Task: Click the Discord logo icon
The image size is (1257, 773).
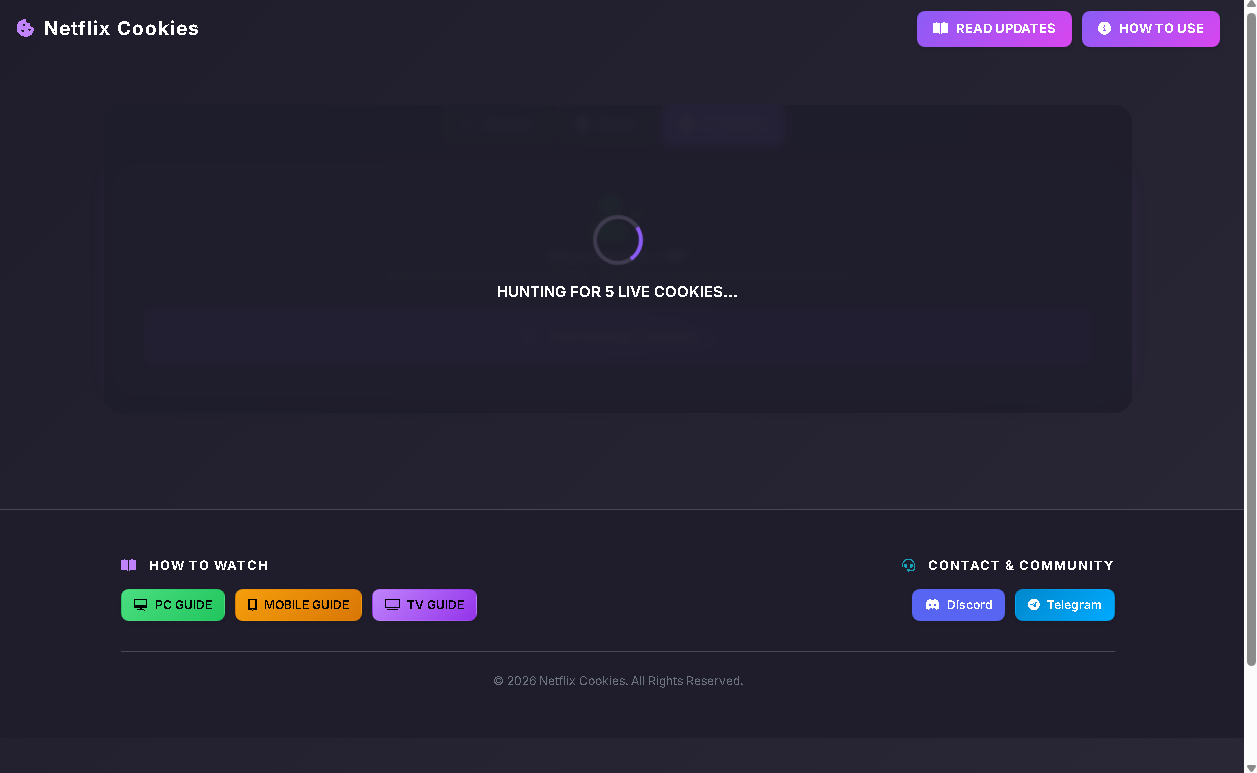Action: 932,605
